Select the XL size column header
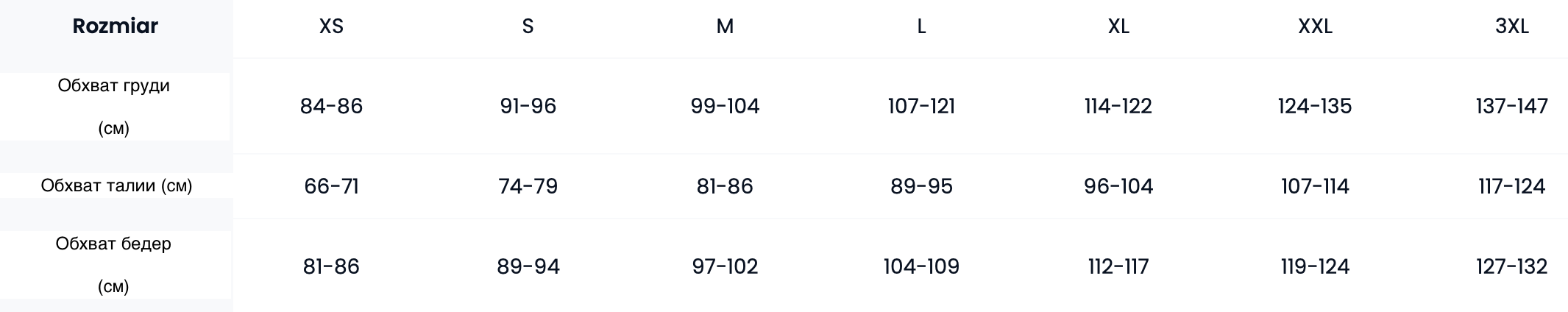This screenshot has width=1568, height=312. point(1118,26)
